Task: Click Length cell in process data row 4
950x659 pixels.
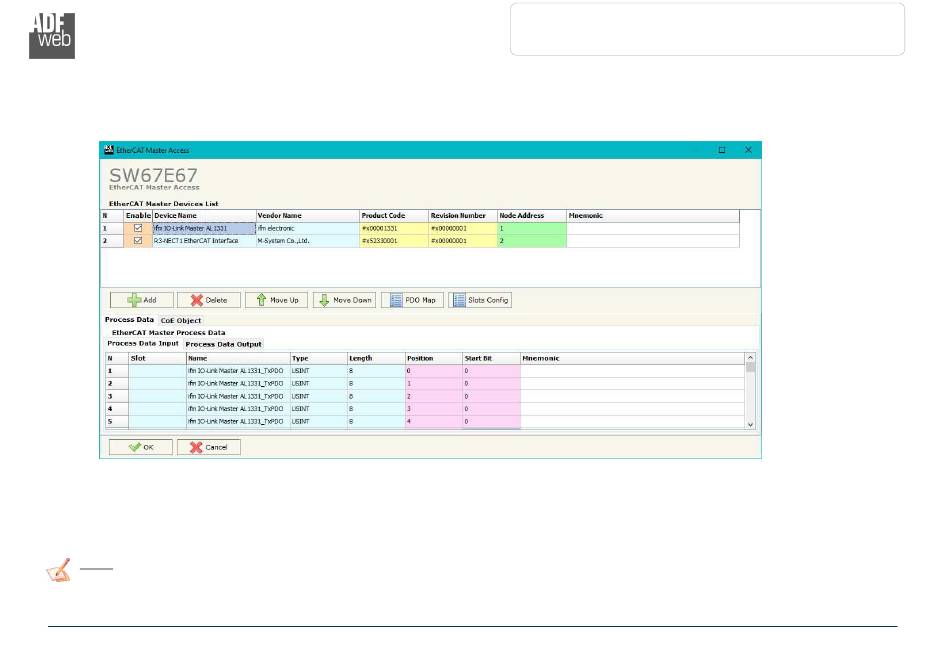Action: tap(376, 409)
